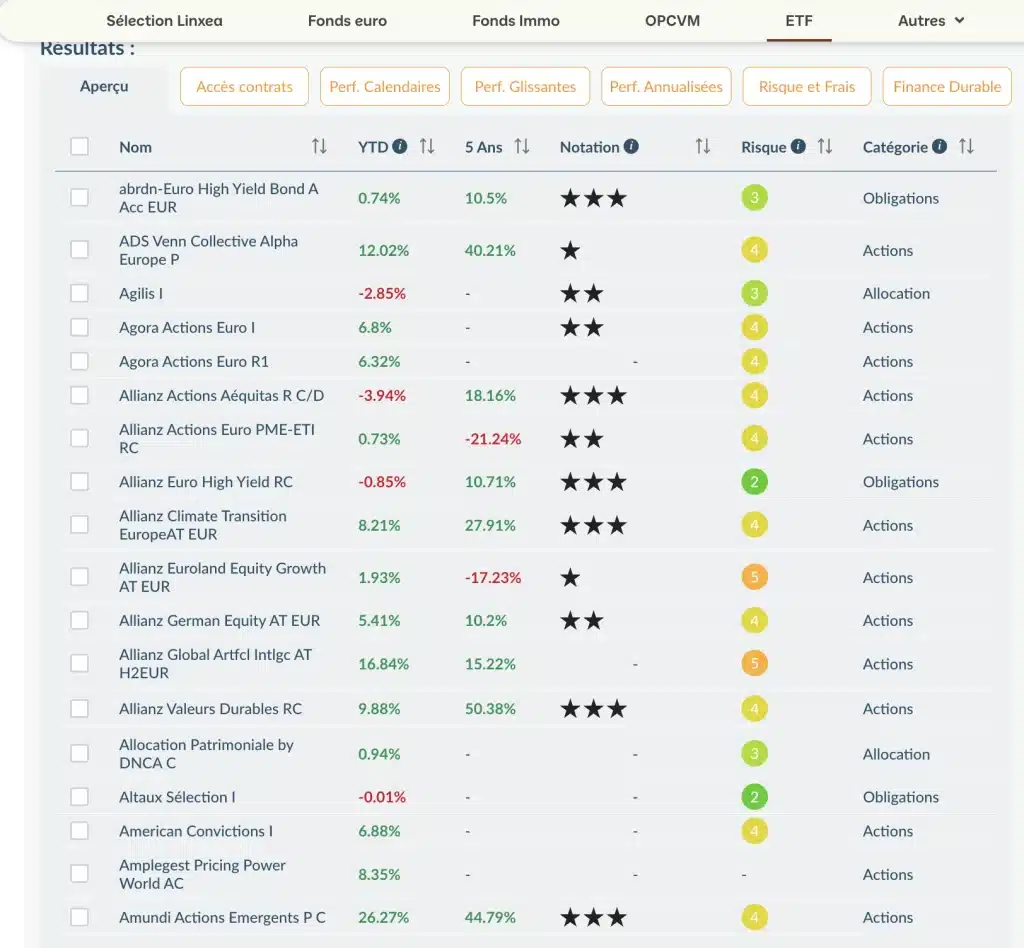The image size is (1024, 948).
Task: Click YTD value -3.94%
Action: point(382,395)
